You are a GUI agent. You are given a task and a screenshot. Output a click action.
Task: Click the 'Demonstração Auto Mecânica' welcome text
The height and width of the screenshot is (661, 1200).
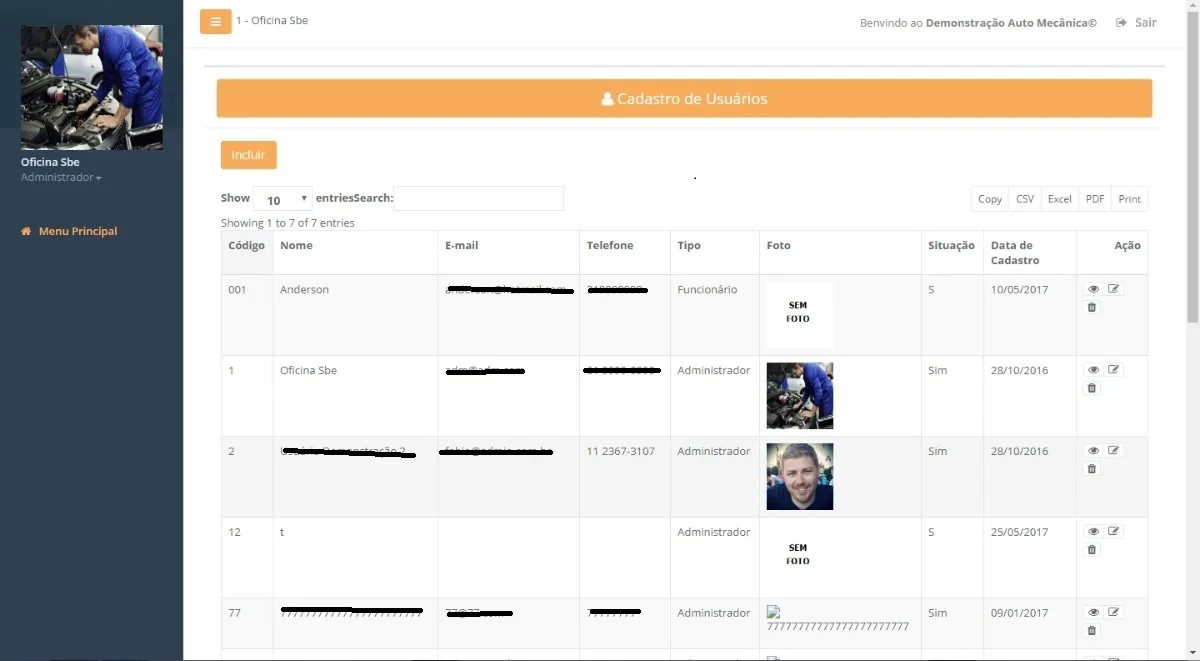(1011, 23)
